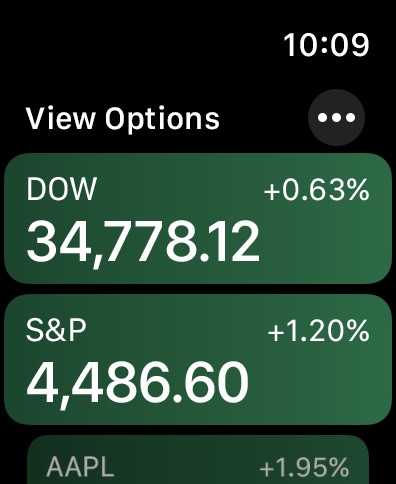This screenshot has height=484, width=396.
Task: Select the DOW ticker label
Action: click(x=62, y=189)
